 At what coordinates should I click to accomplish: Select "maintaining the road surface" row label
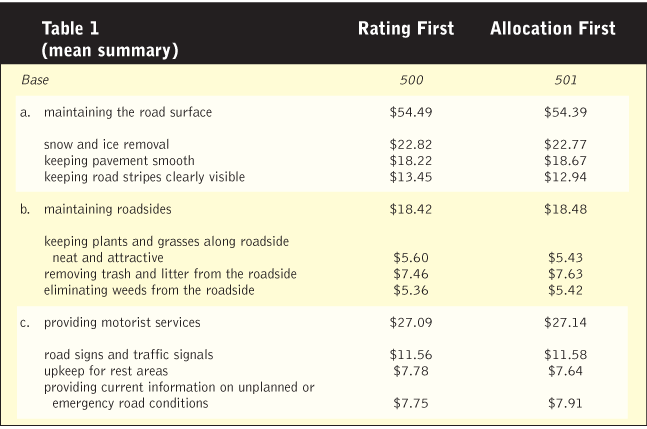pos(127,112)
